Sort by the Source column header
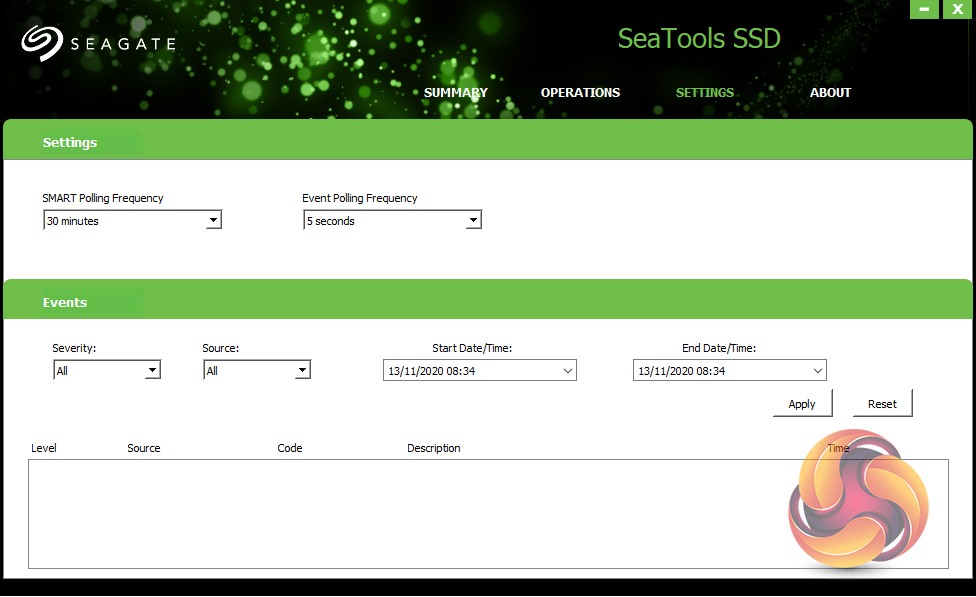 pos(144,448)
